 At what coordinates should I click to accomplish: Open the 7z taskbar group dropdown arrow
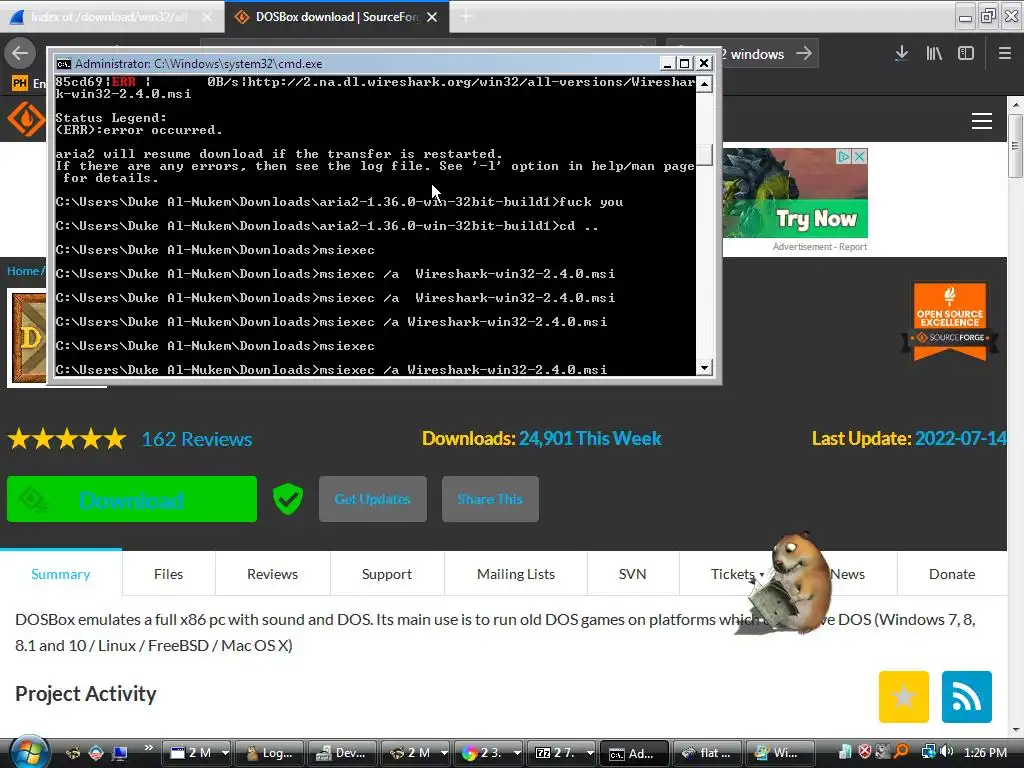point(590,753)
